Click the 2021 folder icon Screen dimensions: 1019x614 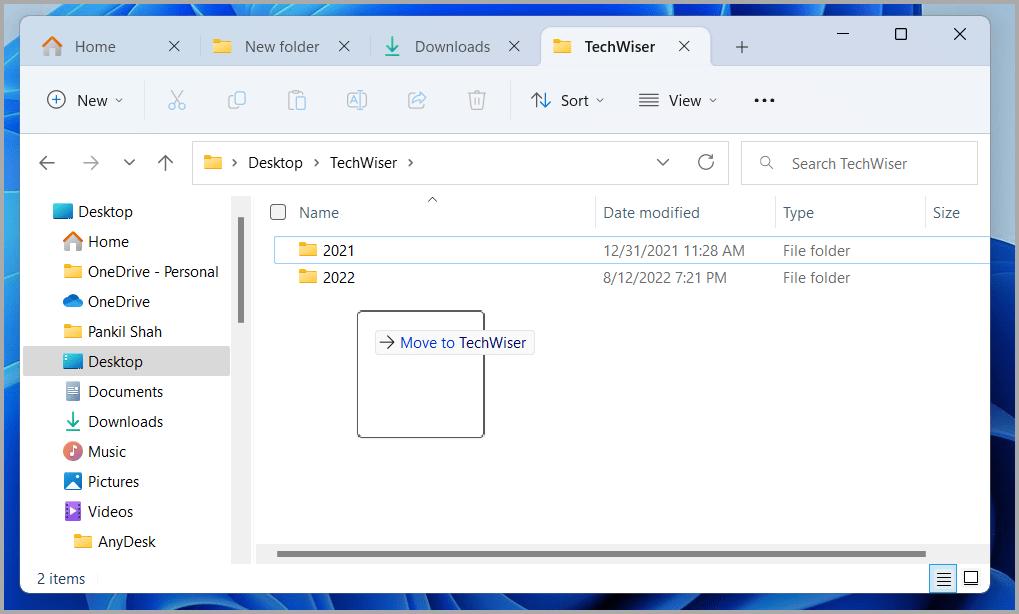[x=307, y=249]
